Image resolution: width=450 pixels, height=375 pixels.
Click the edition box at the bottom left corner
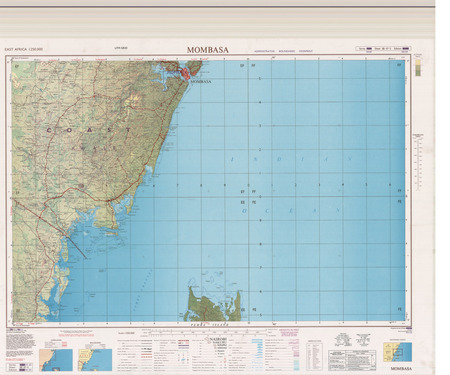[19, 367]
